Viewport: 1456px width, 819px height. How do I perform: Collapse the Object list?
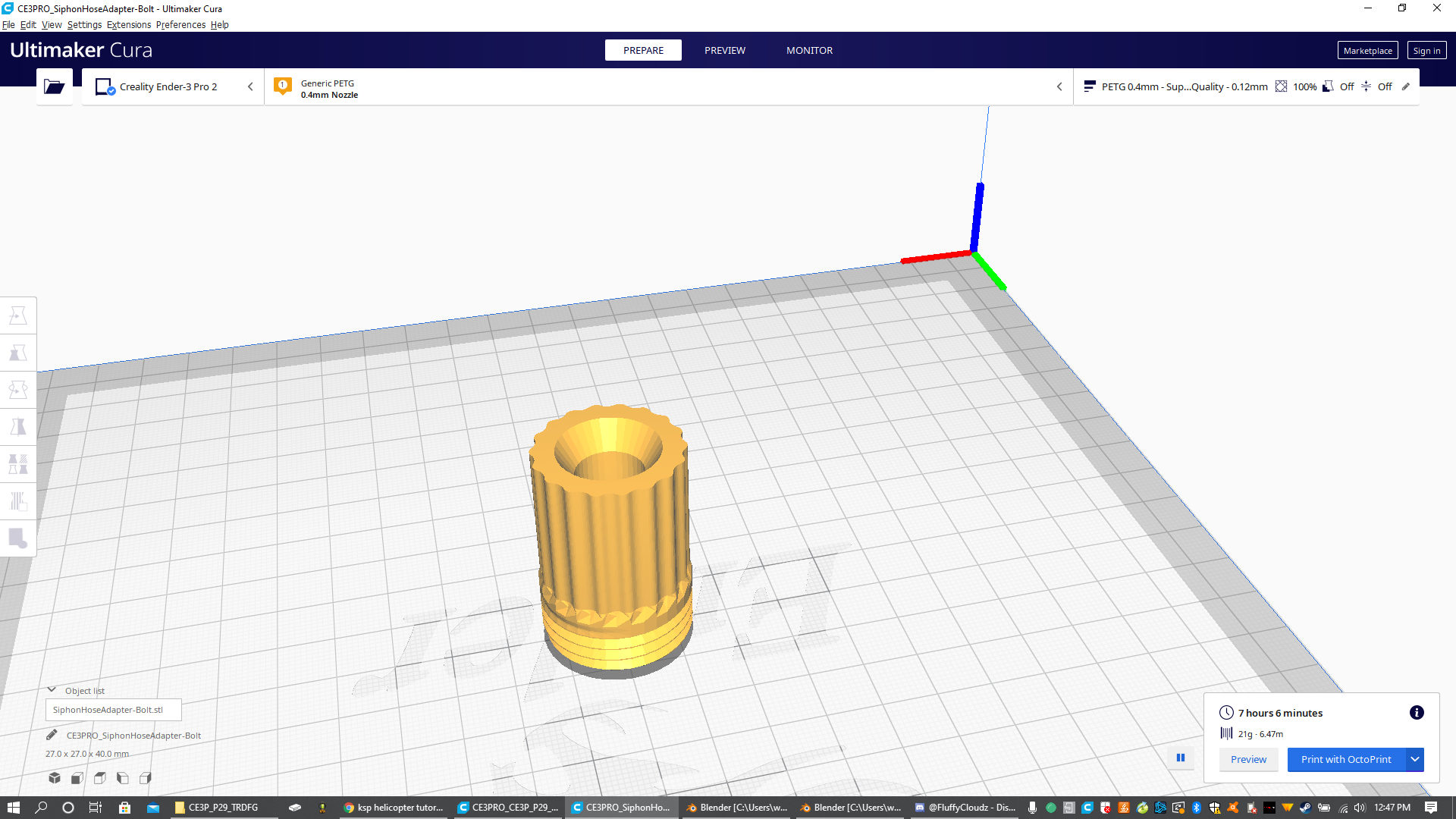tap(52, 690)
